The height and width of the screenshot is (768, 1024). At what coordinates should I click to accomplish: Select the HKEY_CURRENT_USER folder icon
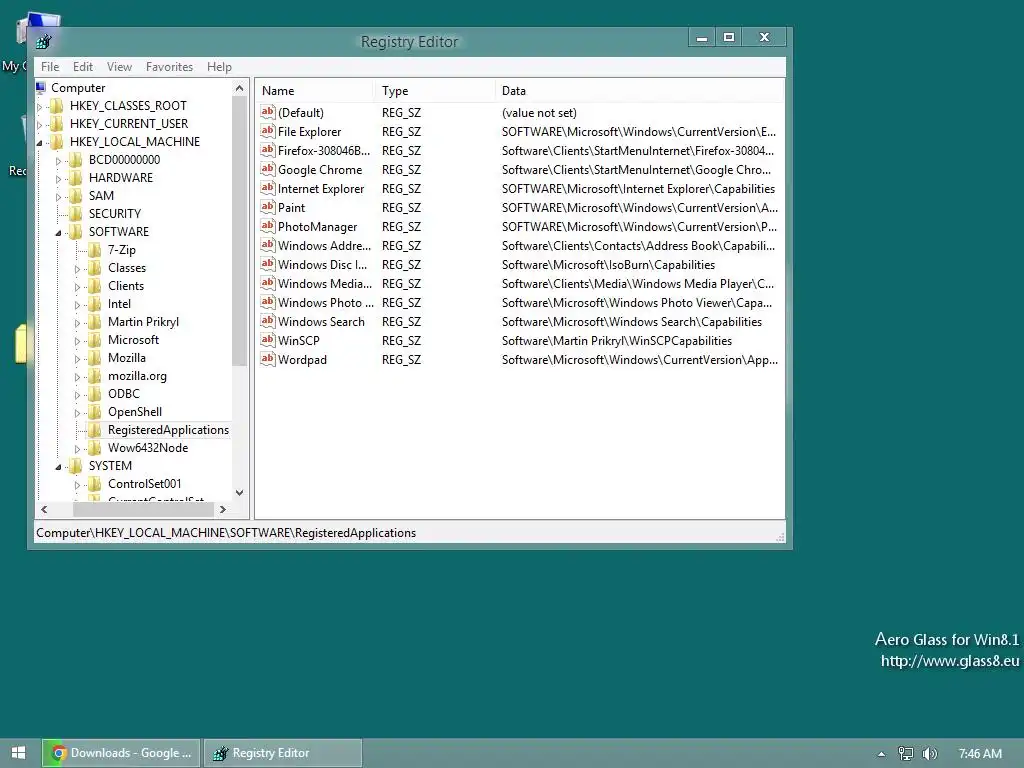(57, 123)
